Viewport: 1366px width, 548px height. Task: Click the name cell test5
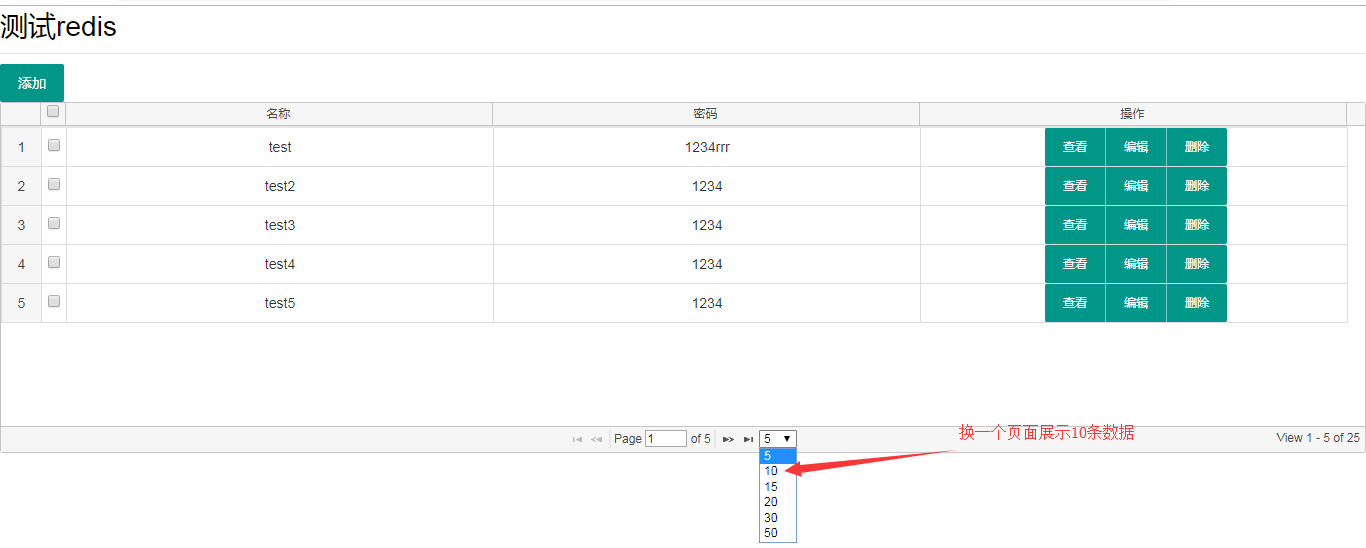pyautogui.click(x=280, y=303)
